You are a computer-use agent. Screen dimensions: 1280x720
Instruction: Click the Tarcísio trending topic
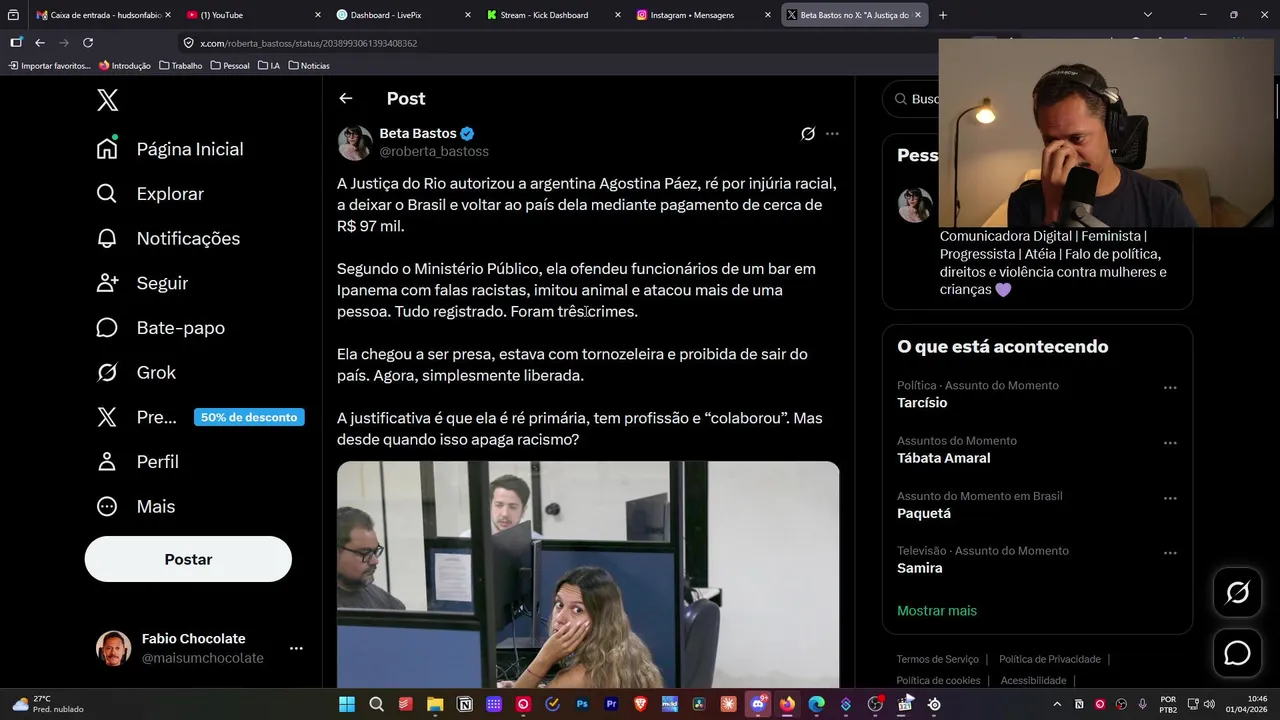pos(922,403)
